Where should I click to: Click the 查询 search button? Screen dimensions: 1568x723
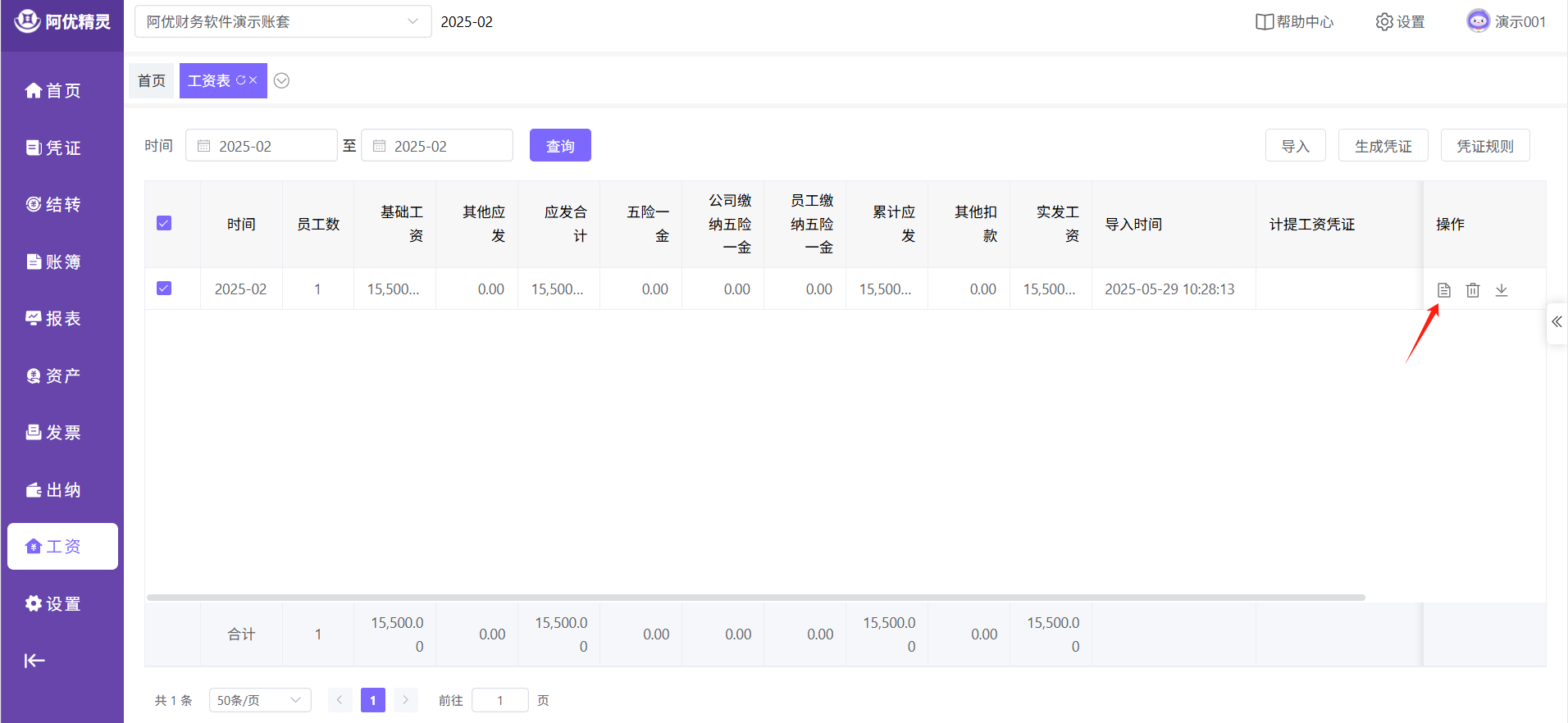[x=560, y=146]
